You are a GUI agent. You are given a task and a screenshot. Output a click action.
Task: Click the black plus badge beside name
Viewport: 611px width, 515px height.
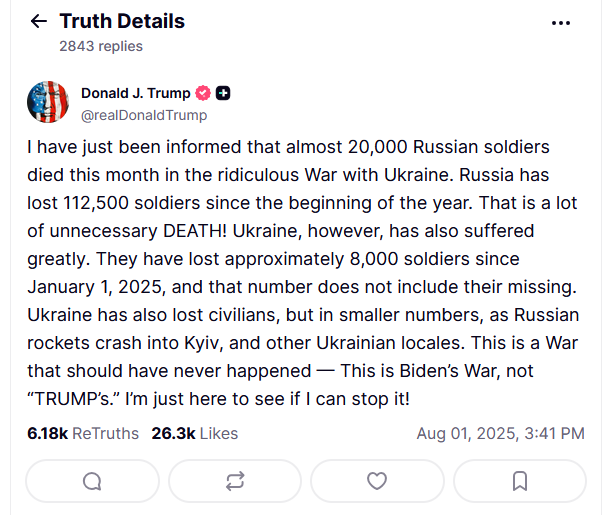pos(223,93)
